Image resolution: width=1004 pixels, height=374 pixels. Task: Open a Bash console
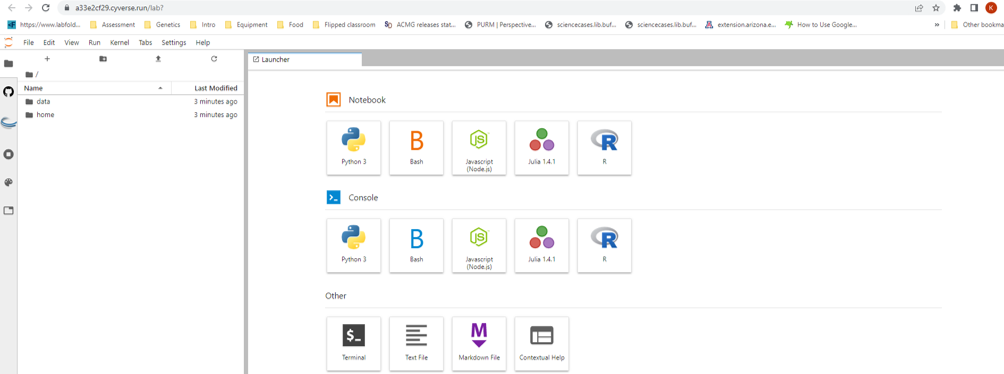[416, 245]
